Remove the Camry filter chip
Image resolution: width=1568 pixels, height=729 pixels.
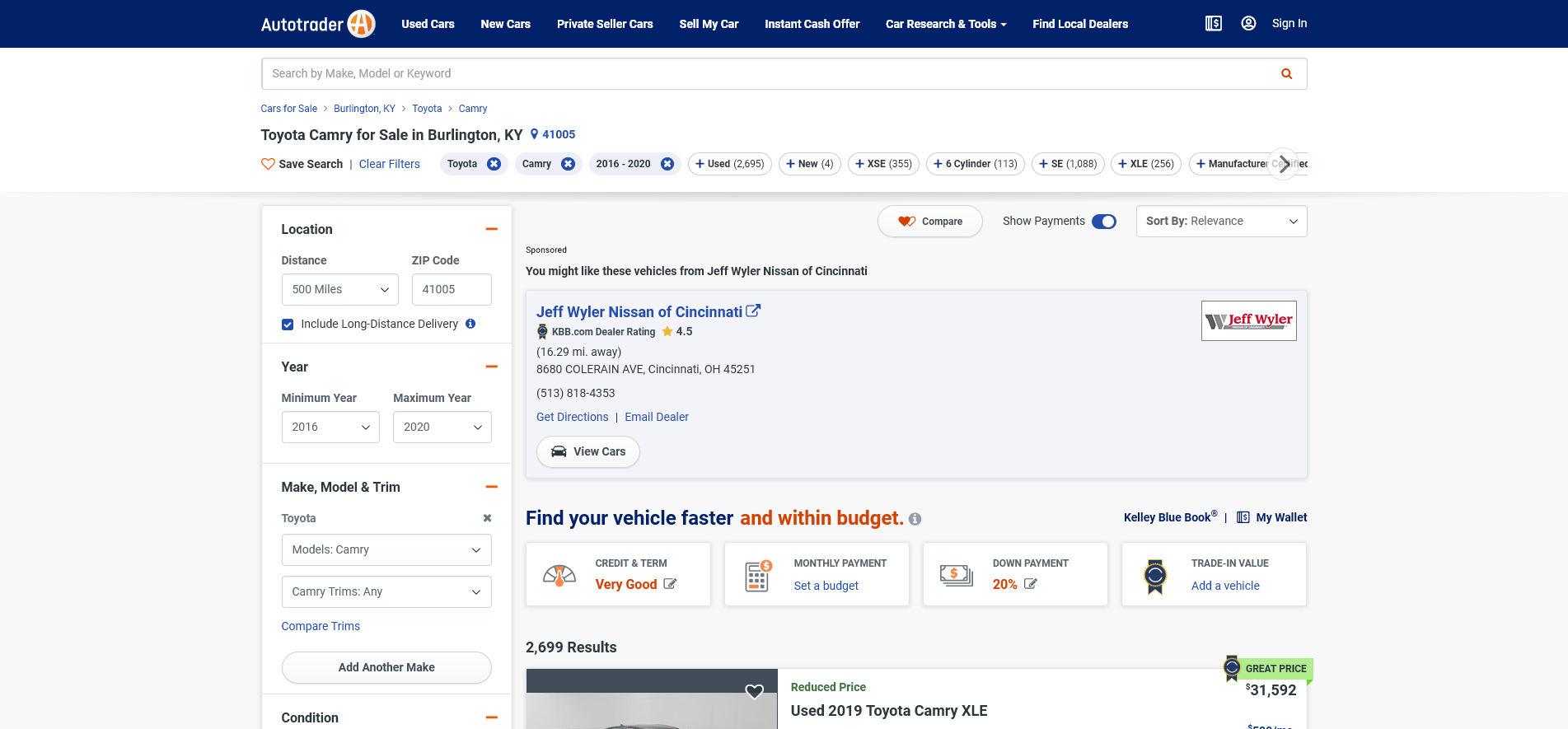coord(568,164)
